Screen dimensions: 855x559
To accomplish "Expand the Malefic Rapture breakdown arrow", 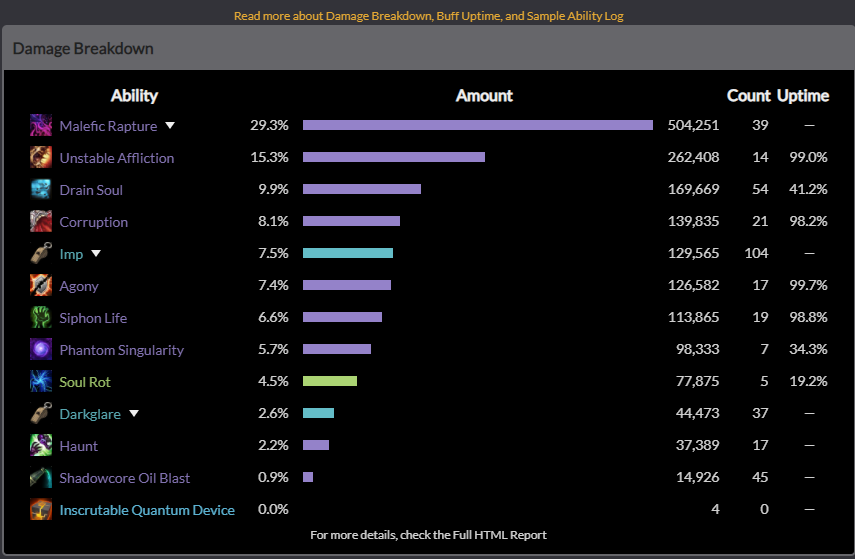I will 170,126.
